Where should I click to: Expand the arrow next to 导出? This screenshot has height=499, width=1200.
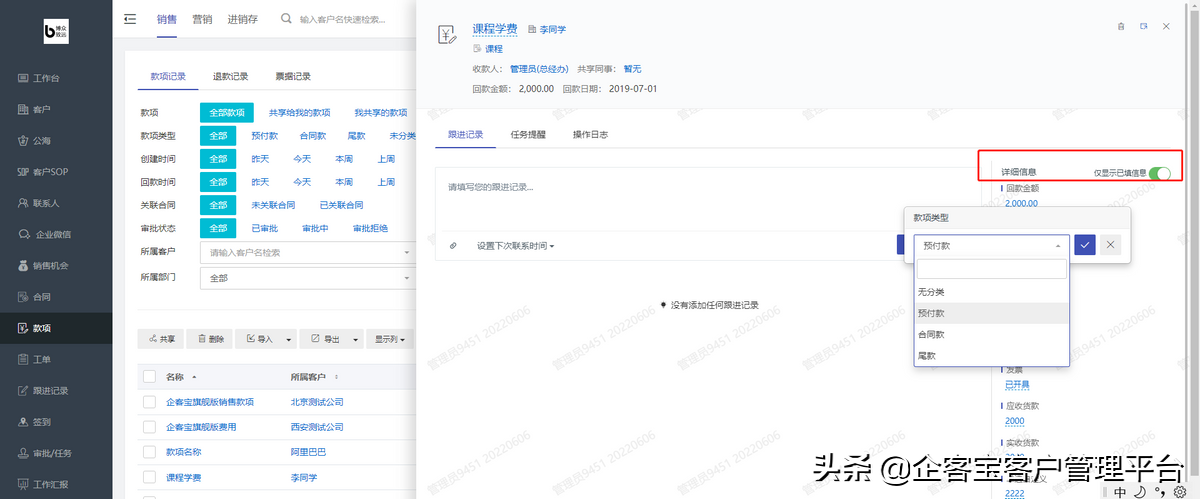click(355, 339)
